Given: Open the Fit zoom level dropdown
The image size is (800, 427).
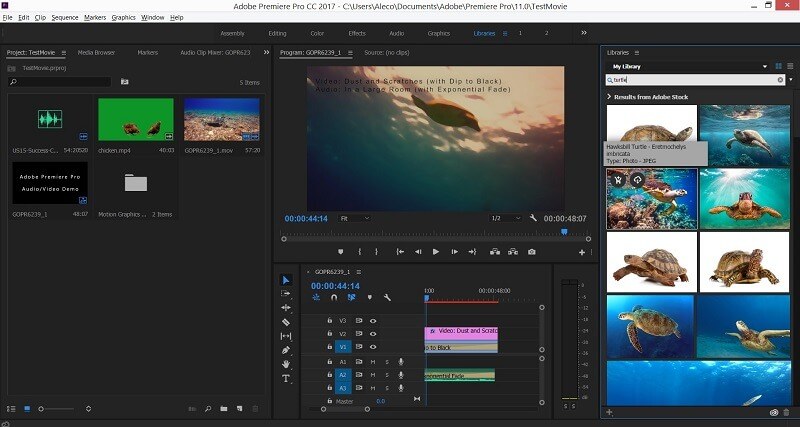Looking at the screenshot, I should tap(355, 218).
